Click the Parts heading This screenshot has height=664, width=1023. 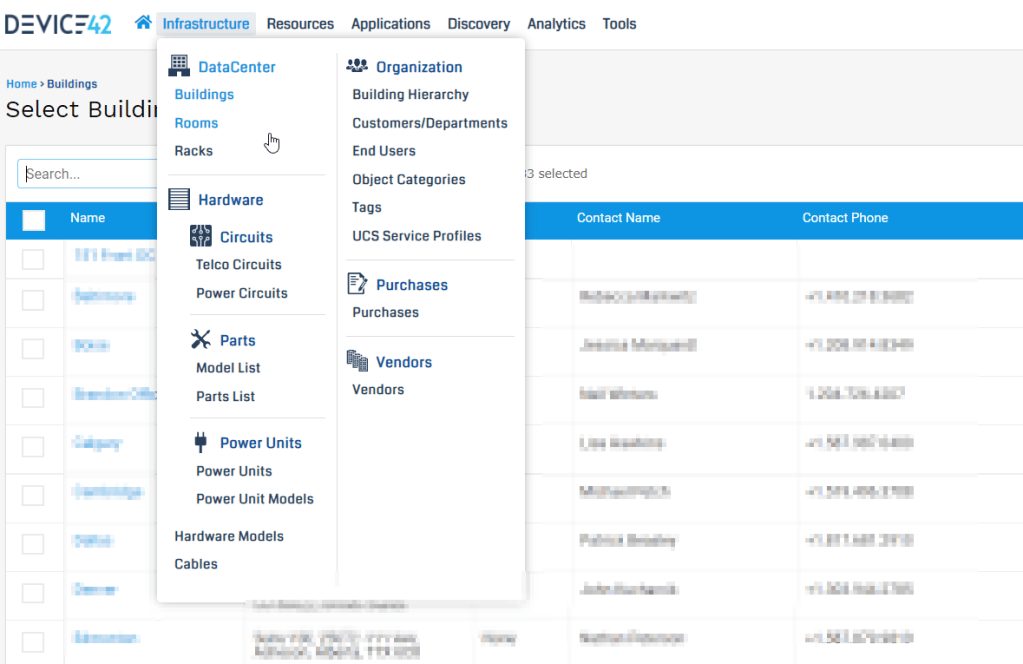click(237, 340)
